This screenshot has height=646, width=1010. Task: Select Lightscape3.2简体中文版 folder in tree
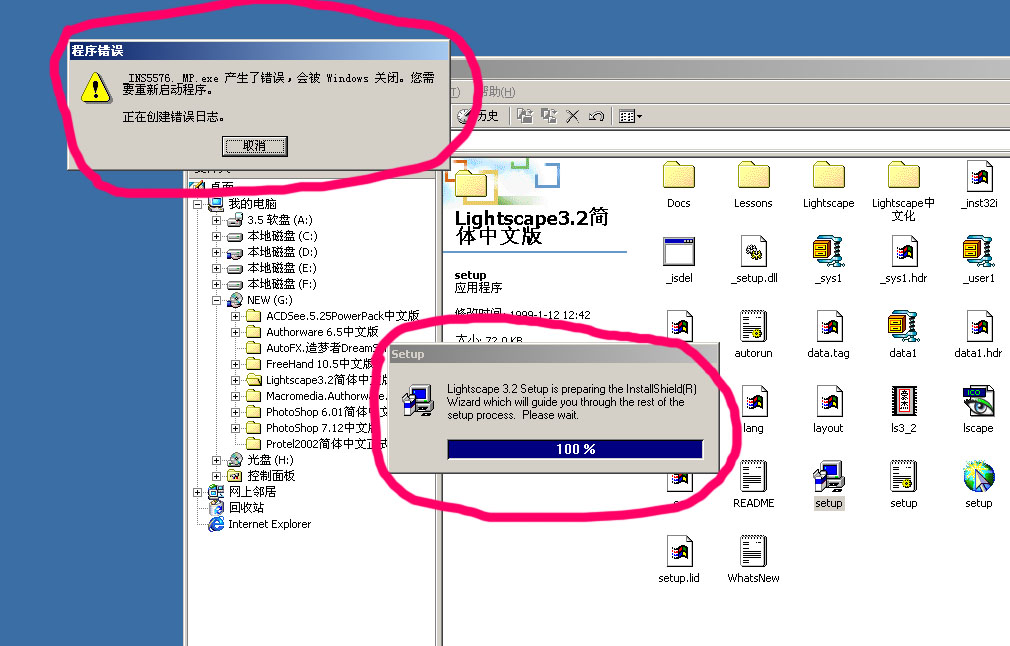point(327,381)
